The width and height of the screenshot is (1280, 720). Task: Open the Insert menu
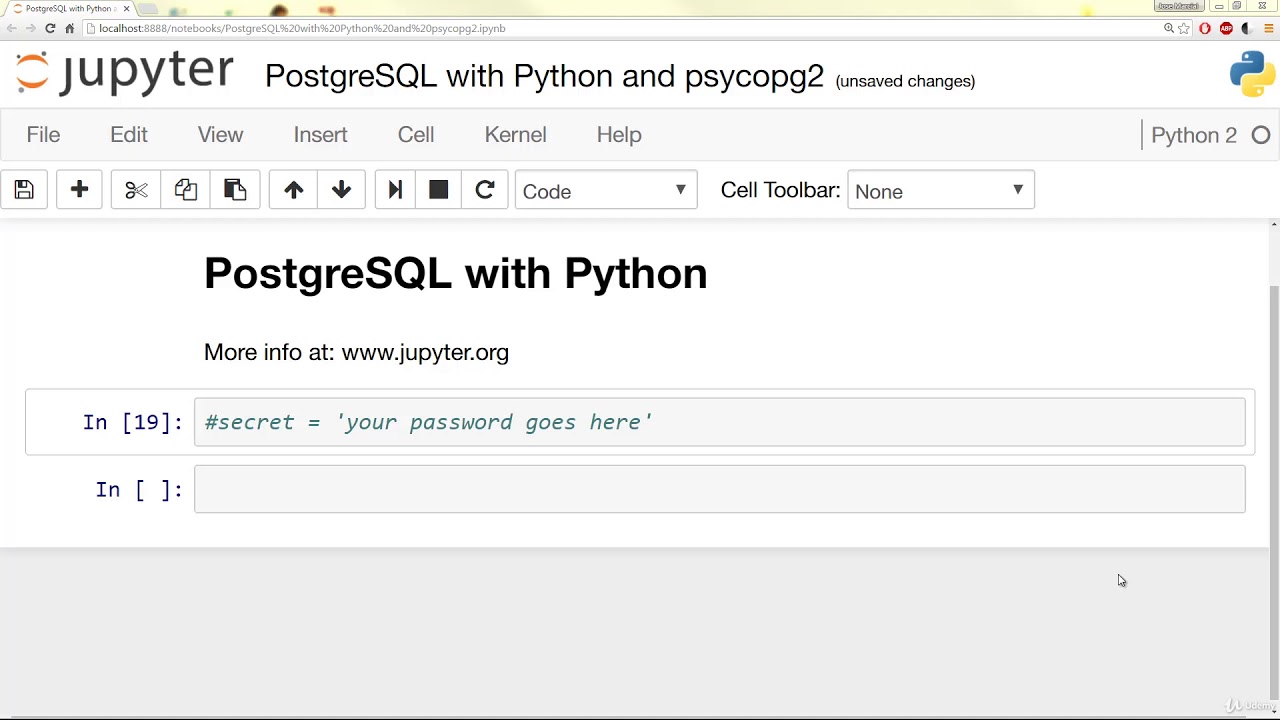(x=321, y=135)
